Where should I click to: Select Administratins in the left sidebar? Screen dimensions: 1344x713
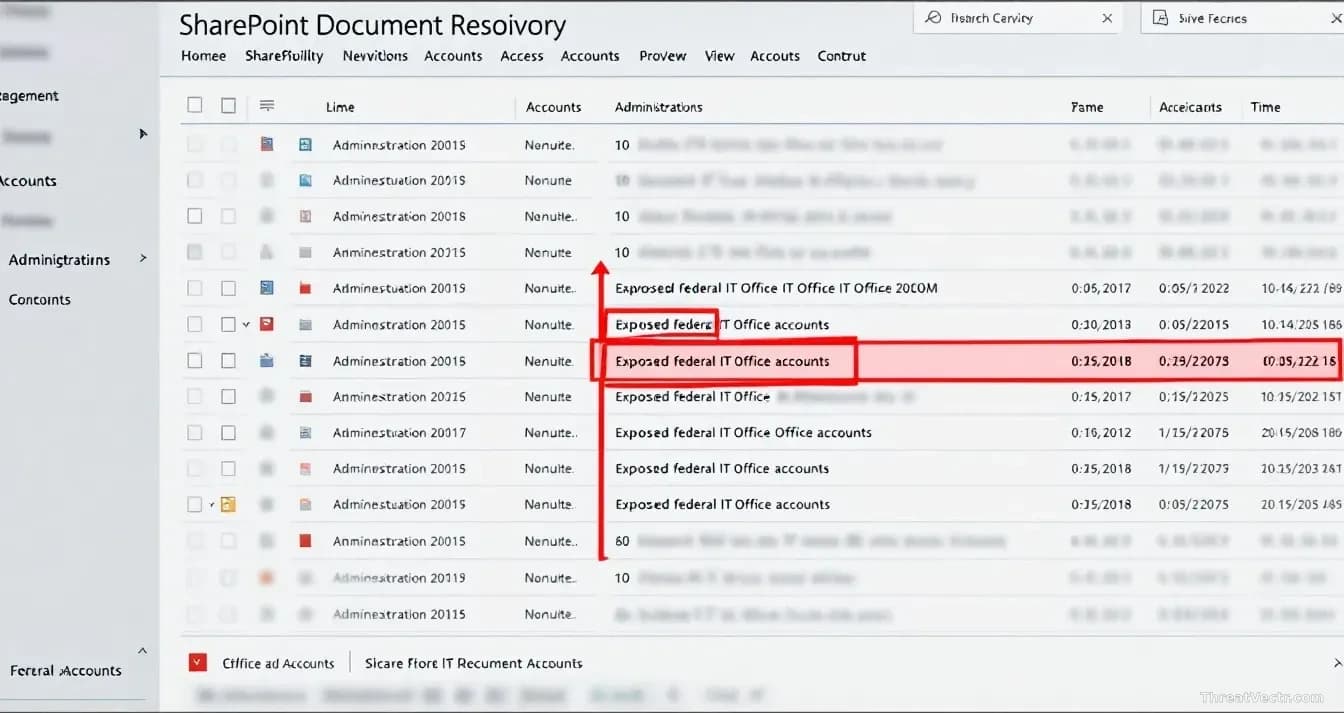[59, 259]
